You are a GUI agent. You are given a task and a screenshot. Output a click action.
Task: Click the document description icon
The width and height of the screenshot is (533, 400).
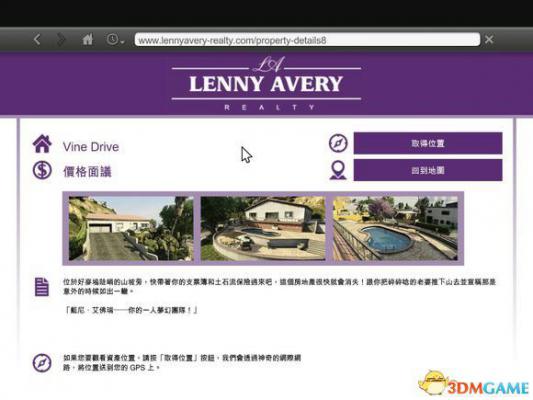click(41, 287)
